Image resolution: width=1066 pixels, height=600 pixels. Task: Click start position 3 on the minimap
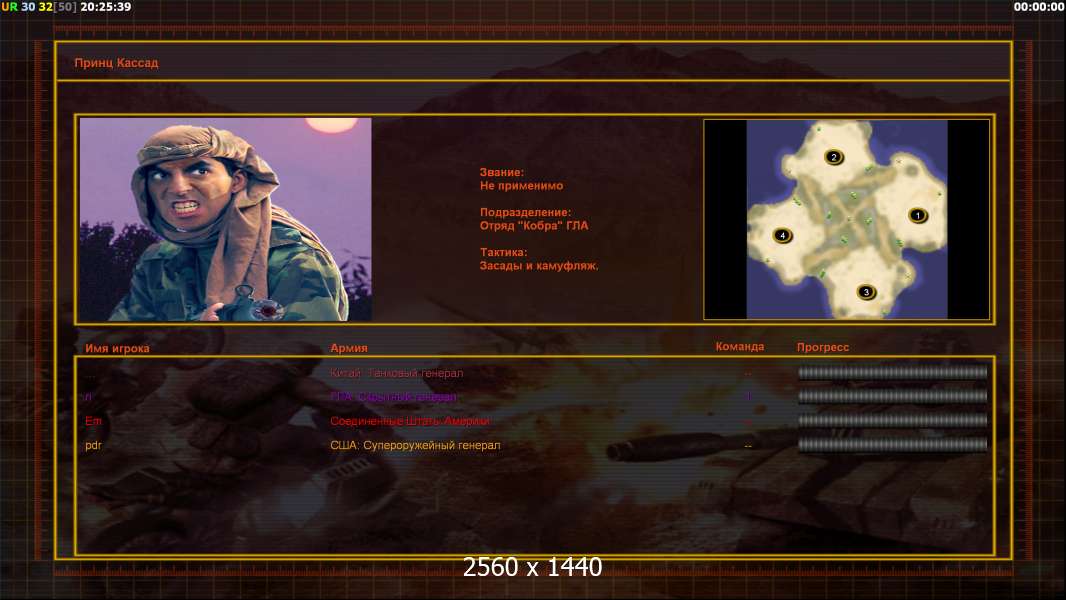click(x=865, y=292)
